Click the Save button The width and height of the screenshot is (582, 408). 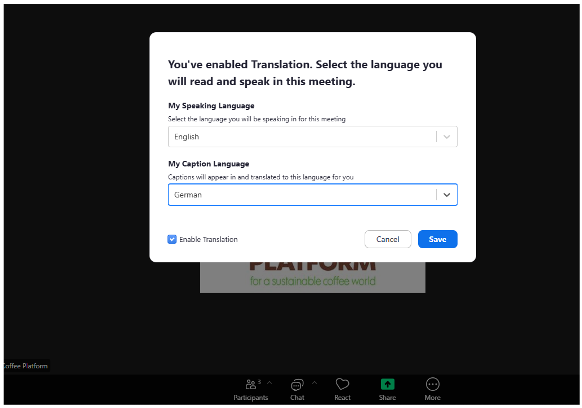click(x=438, y=239)
